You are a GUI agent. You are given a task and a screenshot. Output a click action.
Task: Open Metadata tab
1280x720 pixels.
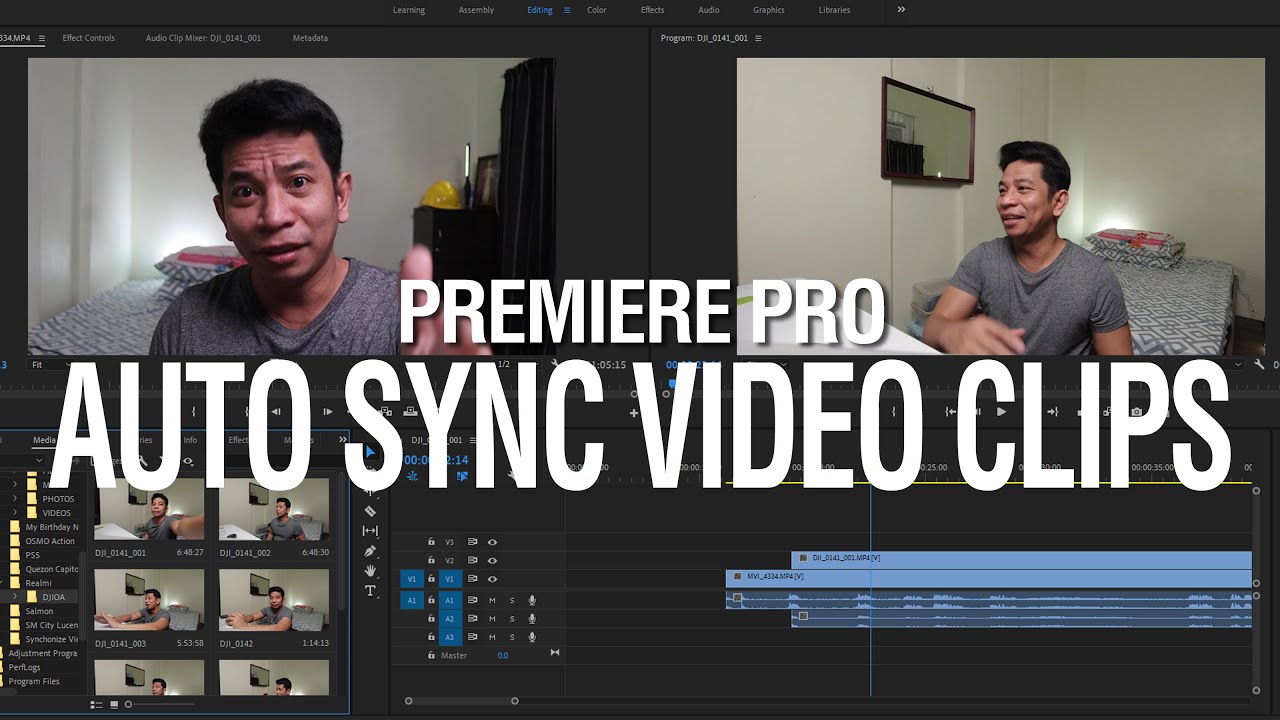[x=310, y=38]
